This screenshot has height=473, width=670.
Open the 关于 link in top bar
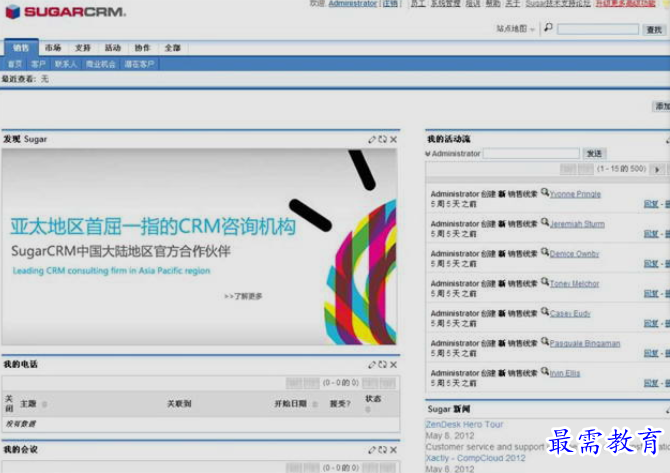coord(513,3)
